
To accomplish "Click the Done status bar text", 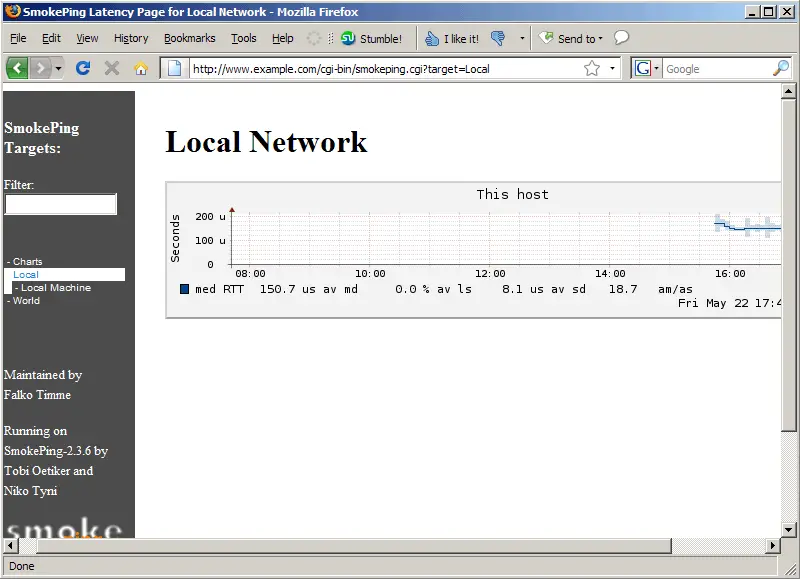I will pos(21,566).
